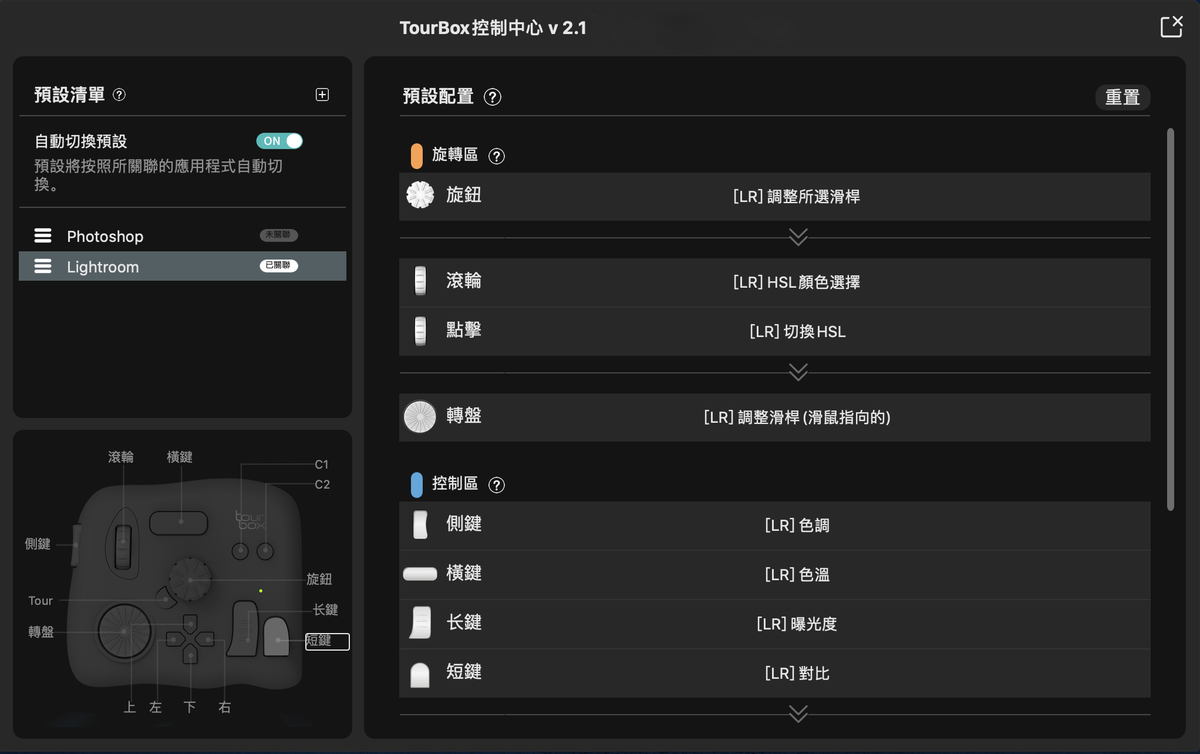Click the 側鍵 side button icon
The width and height of the screenshot is (1200, 754).
pyautogui.click(x=420, y=524)
